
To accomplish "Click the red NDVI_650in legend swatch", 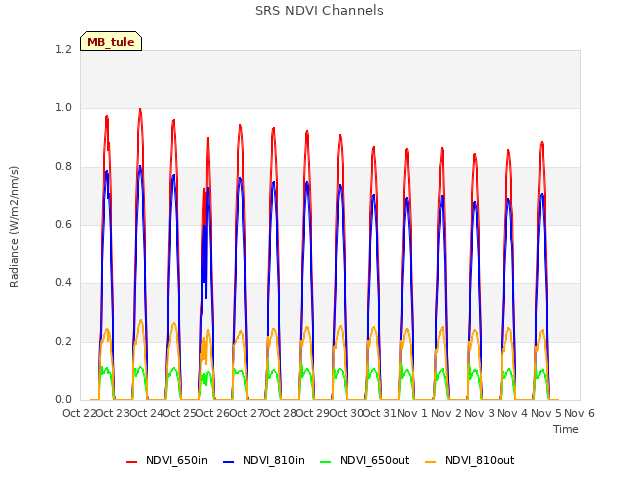I will pos(131,461).
